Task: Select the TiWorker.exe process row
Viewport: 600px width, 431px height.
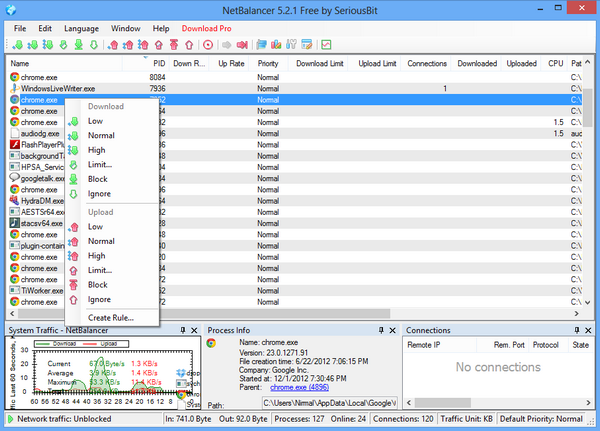Action: click(295, 291)
